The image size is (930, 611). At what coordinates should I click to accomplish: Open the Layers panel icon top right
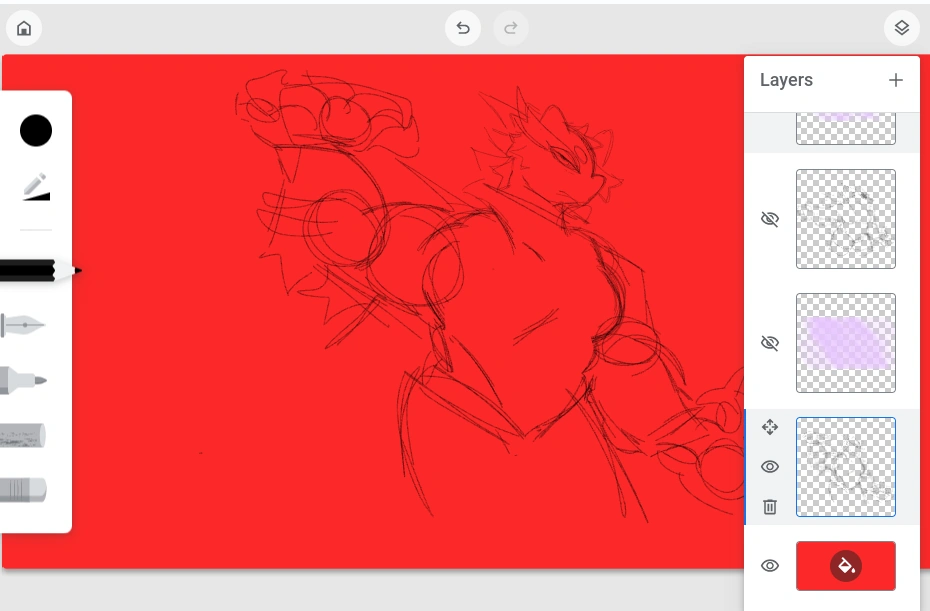[x=901, y=28]
